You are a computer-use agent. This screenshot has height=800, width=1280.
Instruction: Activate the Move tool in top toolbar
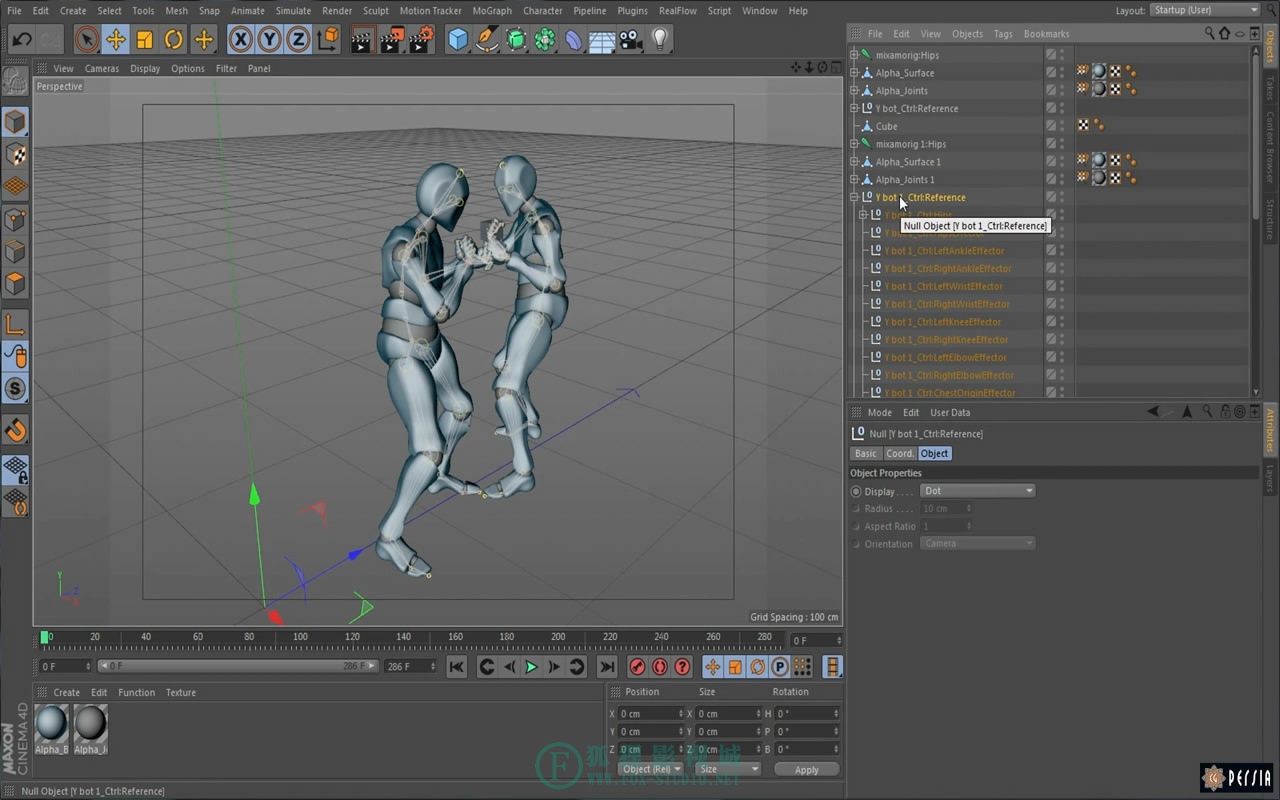[116, 40]
